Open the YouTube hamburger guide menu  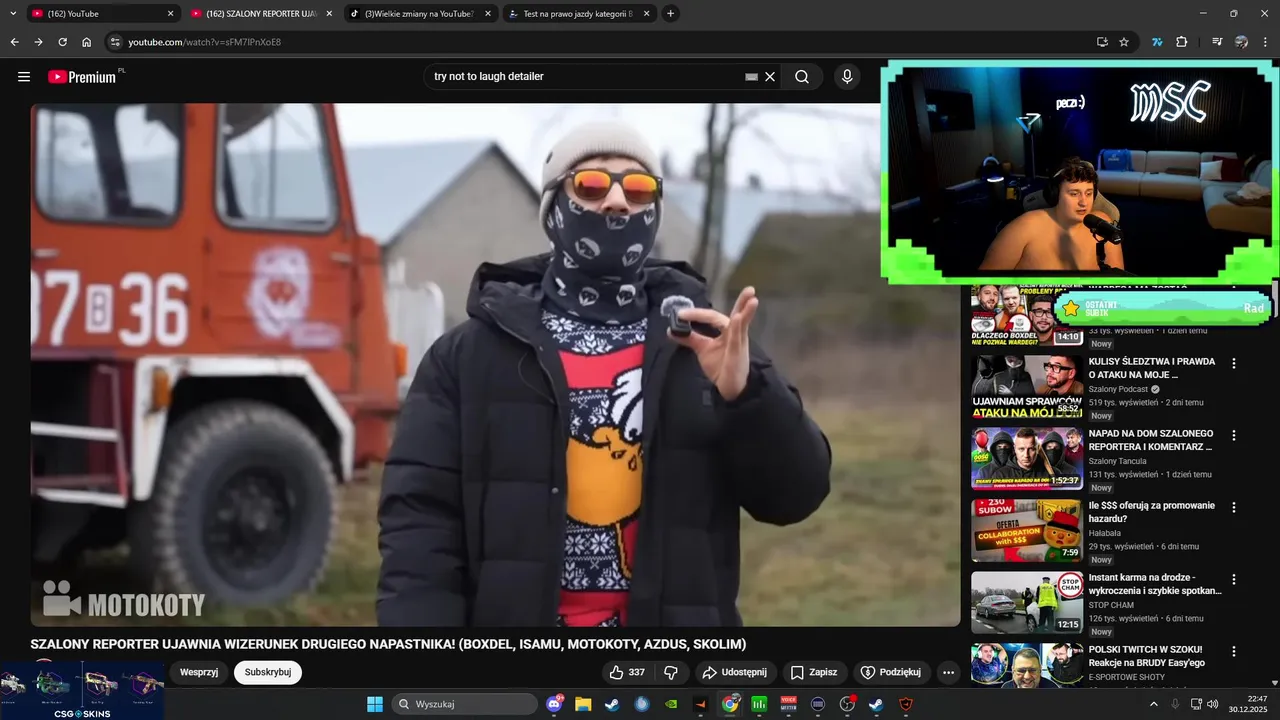click(x=24, y=77)
